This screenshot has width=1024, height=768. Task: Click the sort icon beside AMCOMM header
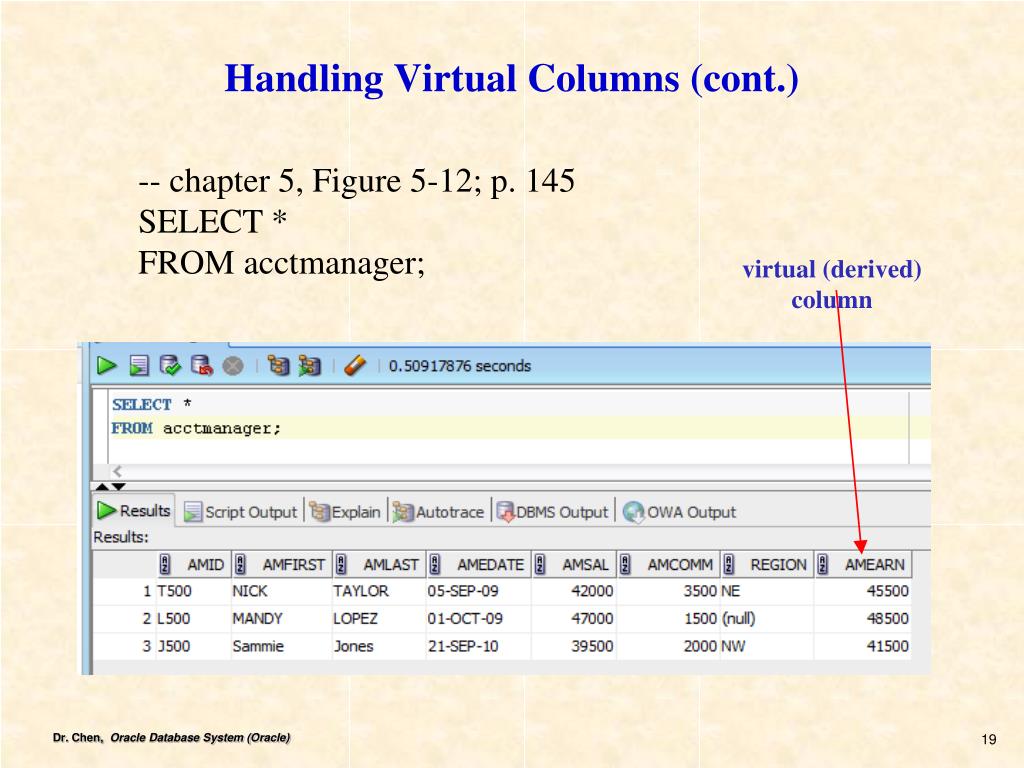(625, 564)
